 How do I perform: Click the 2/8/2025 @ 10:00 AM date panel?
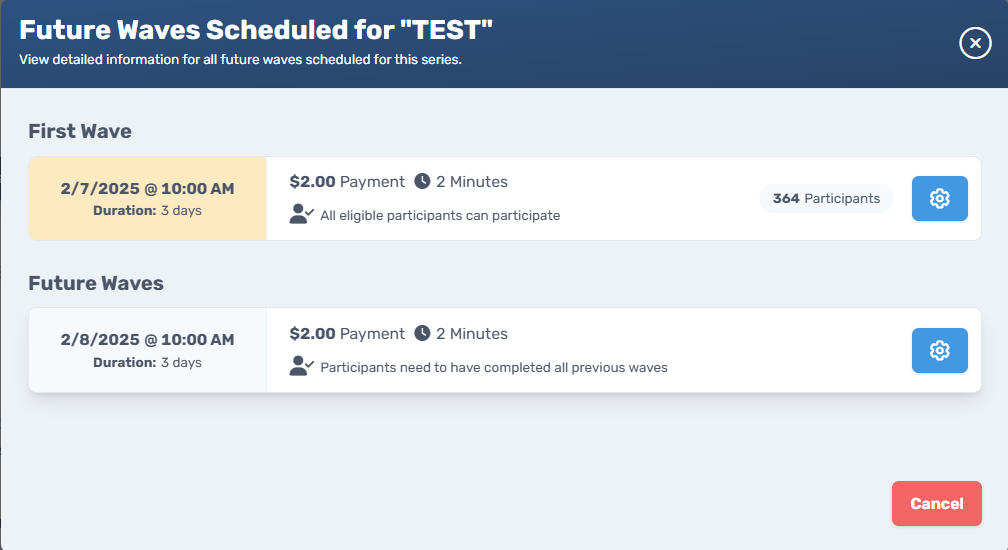[147, 350]
